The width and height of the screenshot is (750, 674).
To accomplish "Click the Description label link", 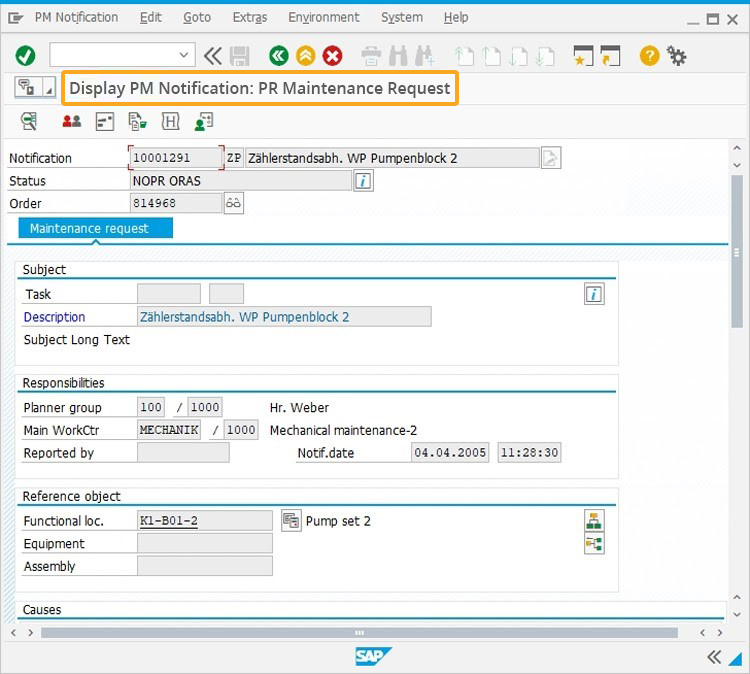I will (x=55, y=317).
